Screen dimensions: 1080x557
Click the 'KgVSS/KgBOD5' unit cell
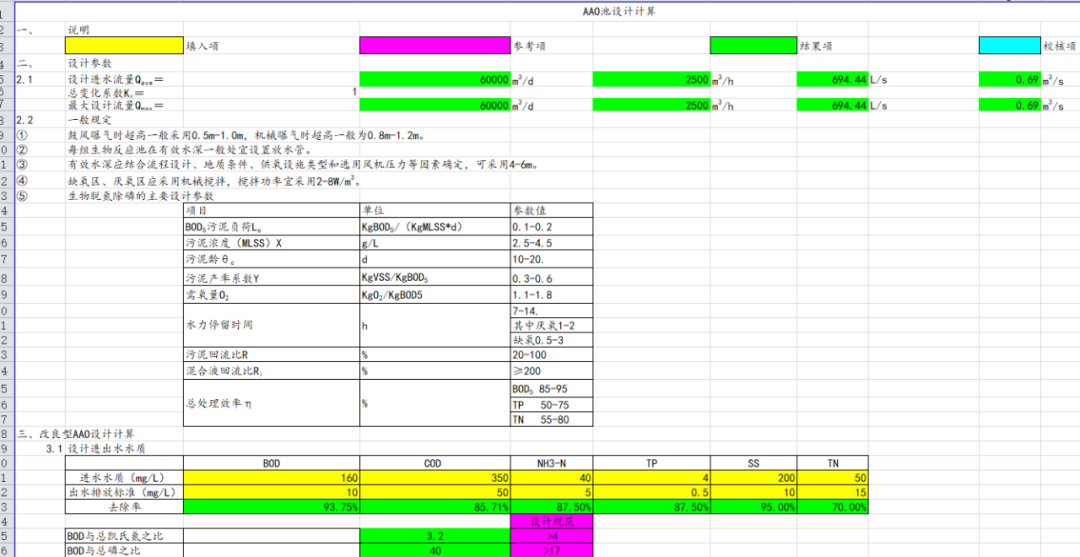coord(435,278)
